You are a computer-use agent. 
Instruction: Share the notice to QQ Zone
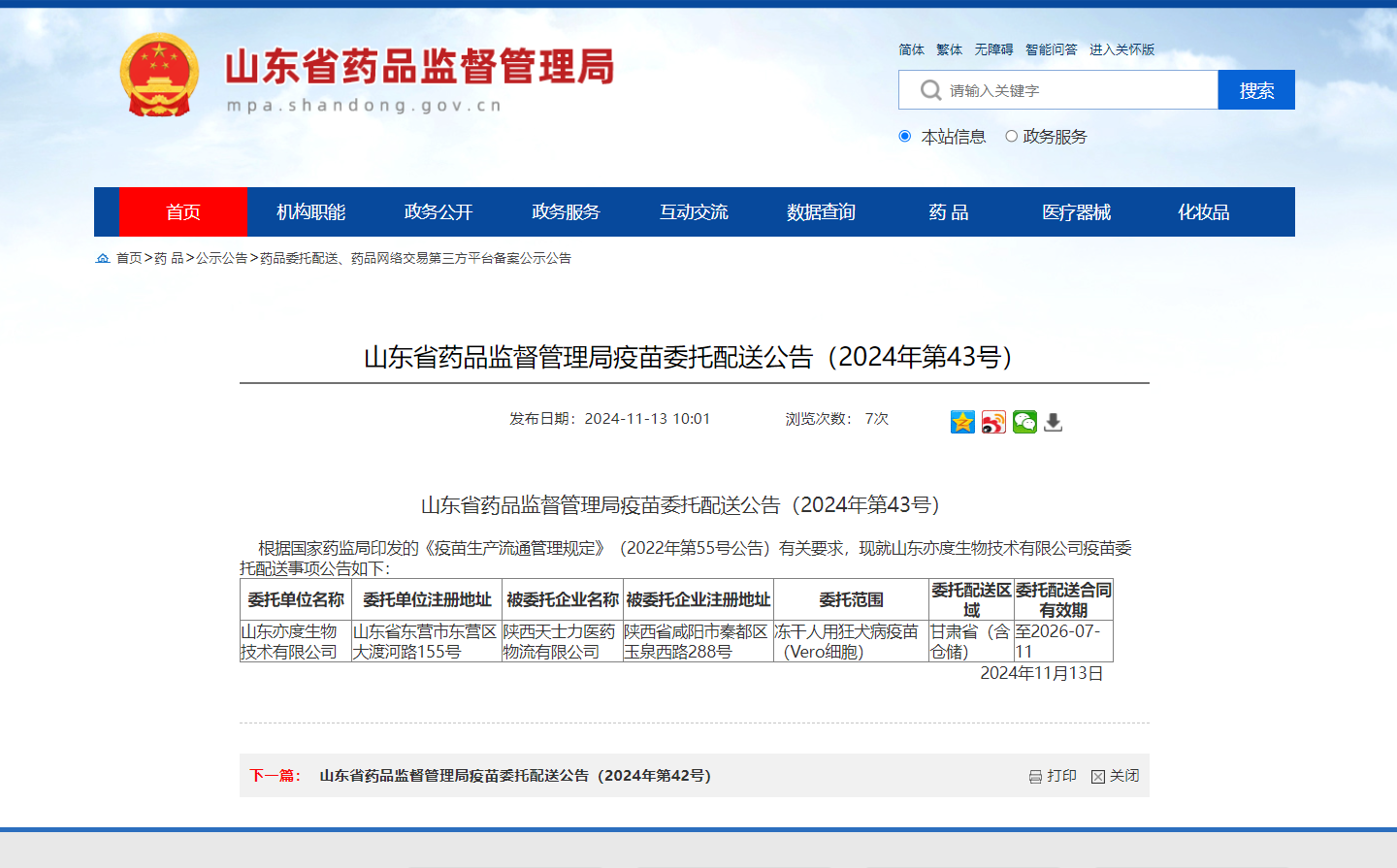[x=962, y=422]
